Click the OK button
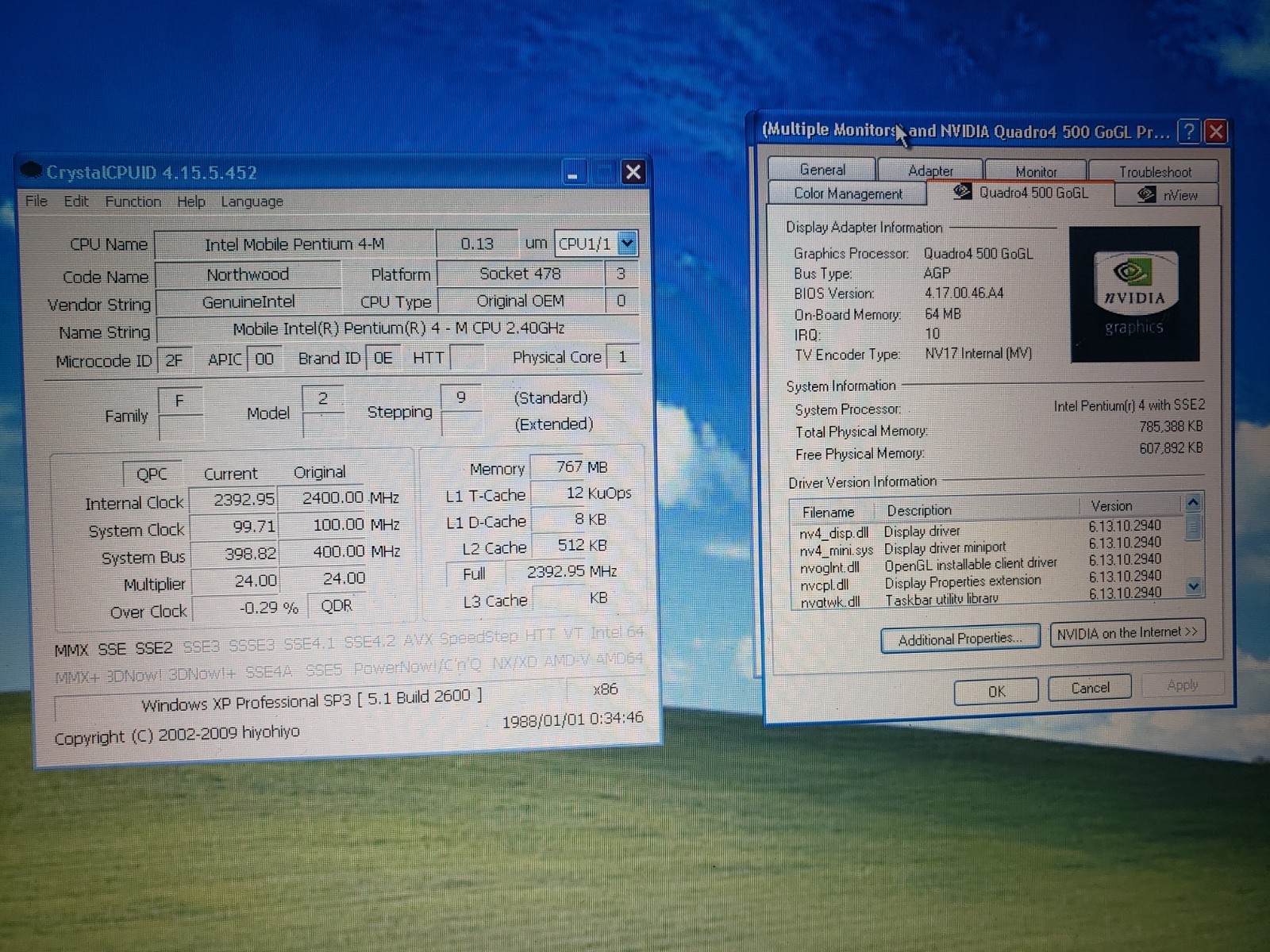The width and height of the screenshot is (1270, 952). tap(996, 691)
